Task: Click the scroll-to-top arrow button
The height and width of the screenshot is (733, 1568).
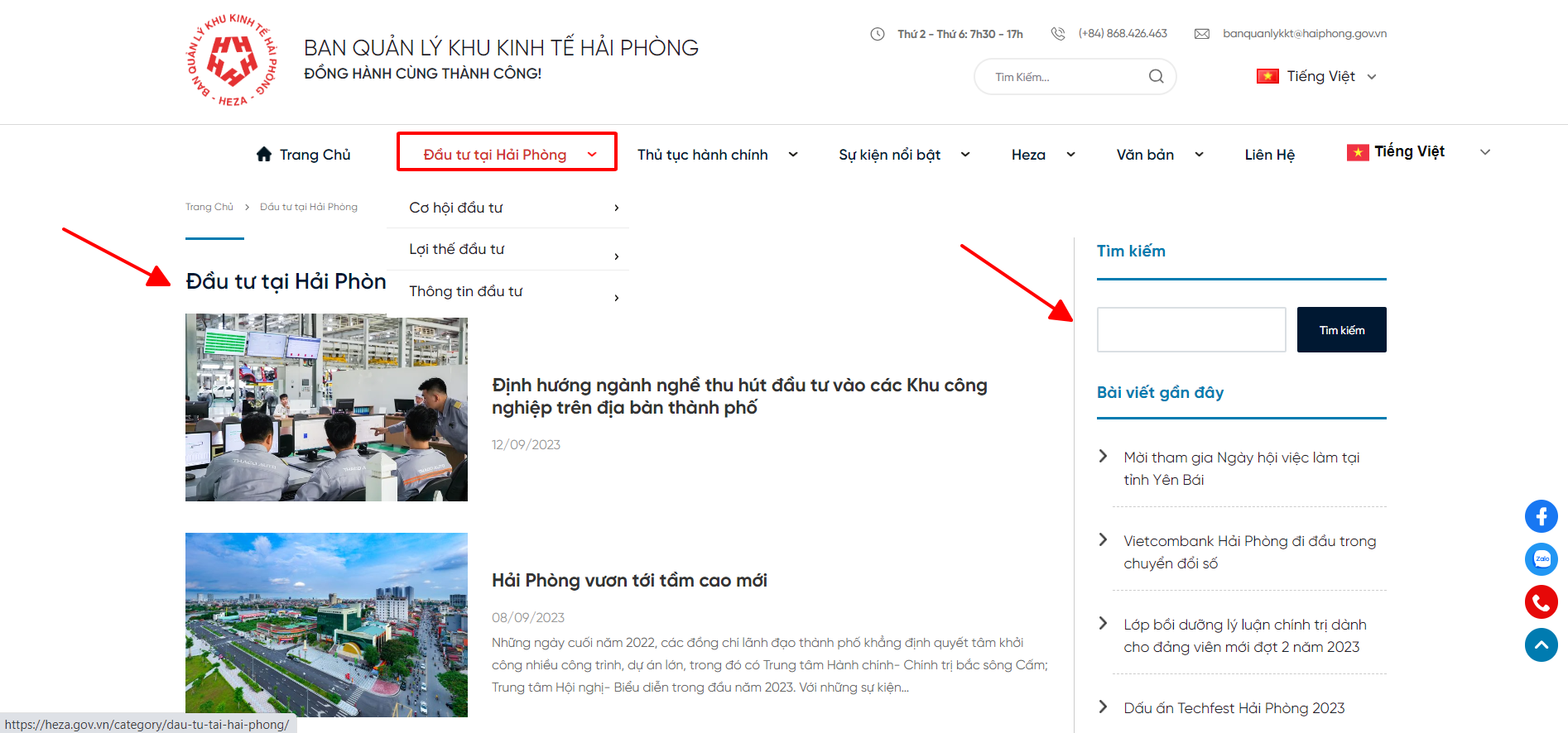Action: tap(1541, 645)
